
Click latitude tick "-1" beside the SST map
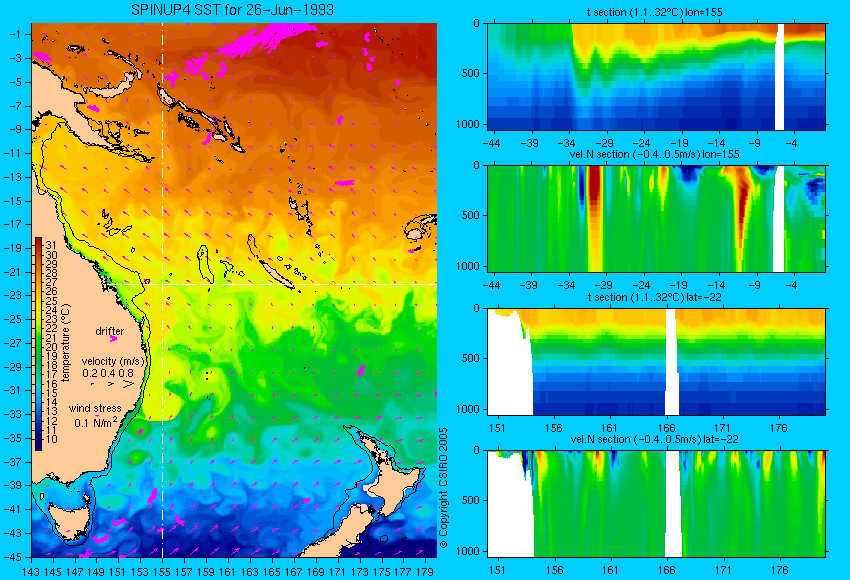pos(15,34)
